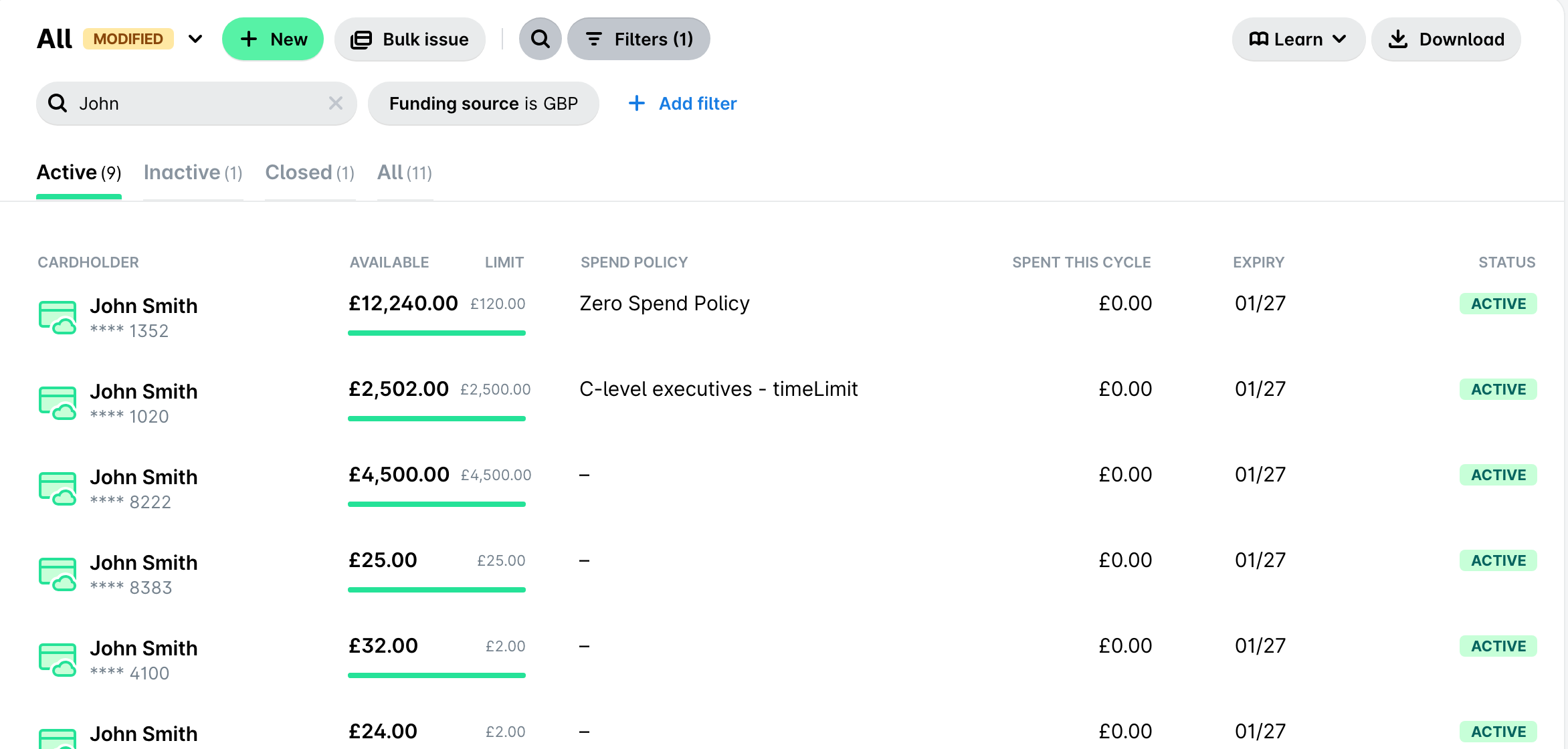
Task: Select the **** 8222 card number
Action: pos(130,502)
